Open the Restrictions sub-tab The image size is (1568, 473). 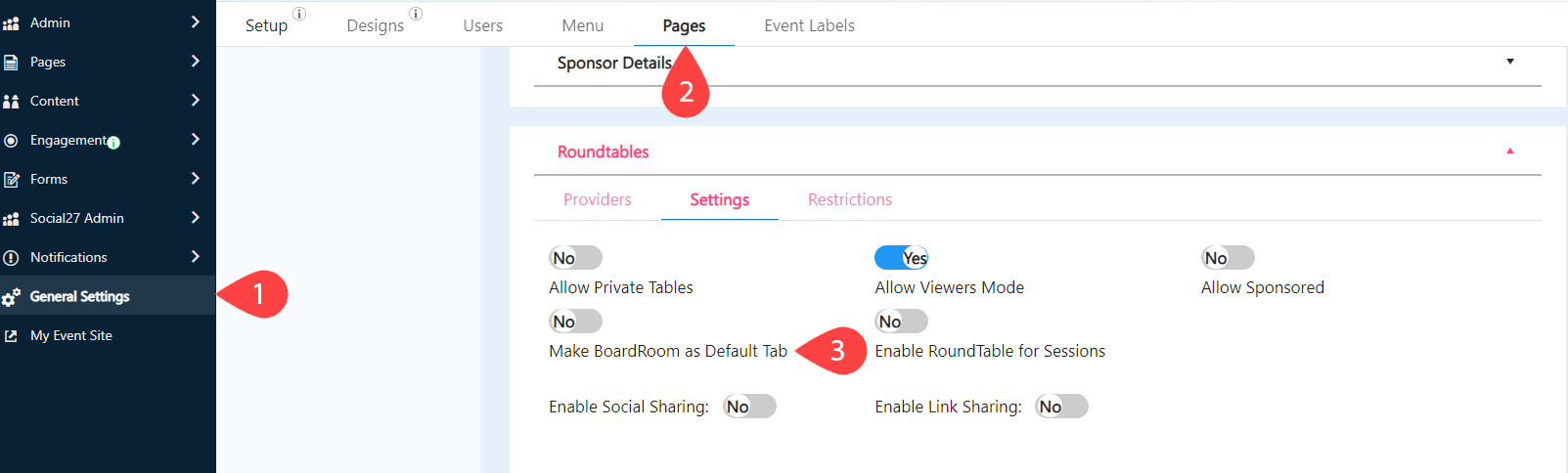(849, 199)
